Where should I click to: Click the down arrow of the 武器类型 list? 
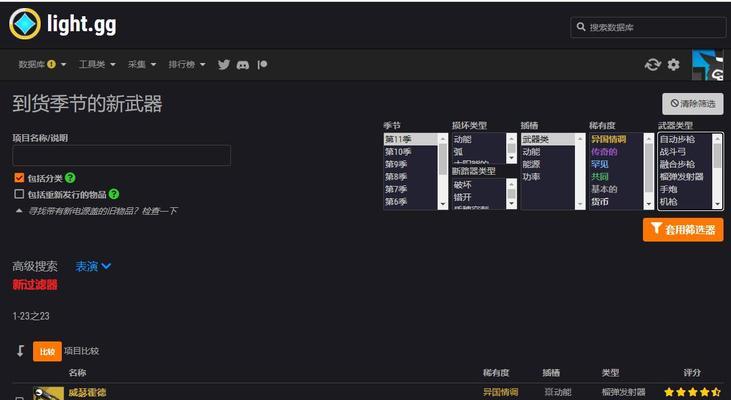(717, 204)
